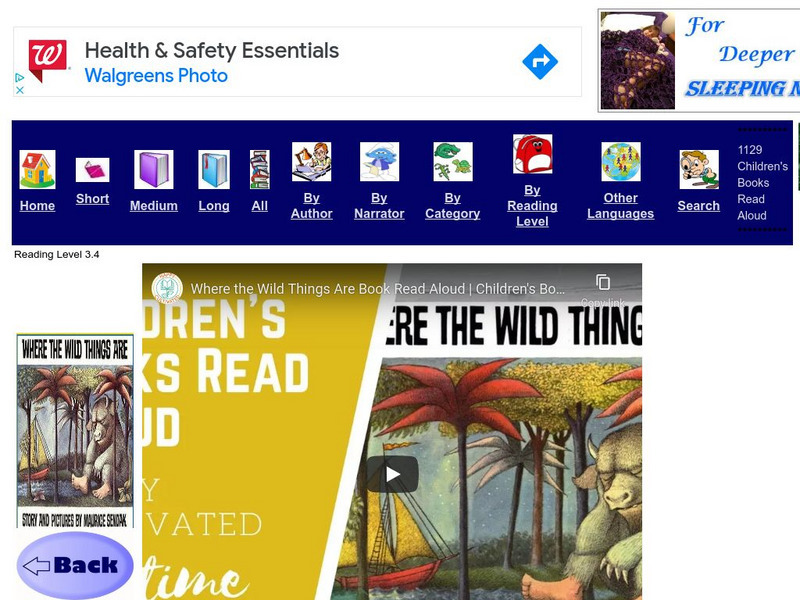The width and height of the screenshot is (800, 600).
Task: Open the All books link
Action: pos(260,206)
